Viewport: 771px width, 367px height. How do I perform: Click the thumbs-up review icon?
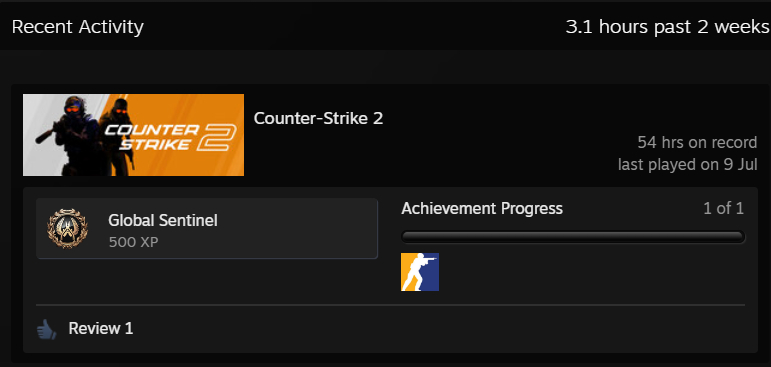pyautogui.click(x=47, y=329)
